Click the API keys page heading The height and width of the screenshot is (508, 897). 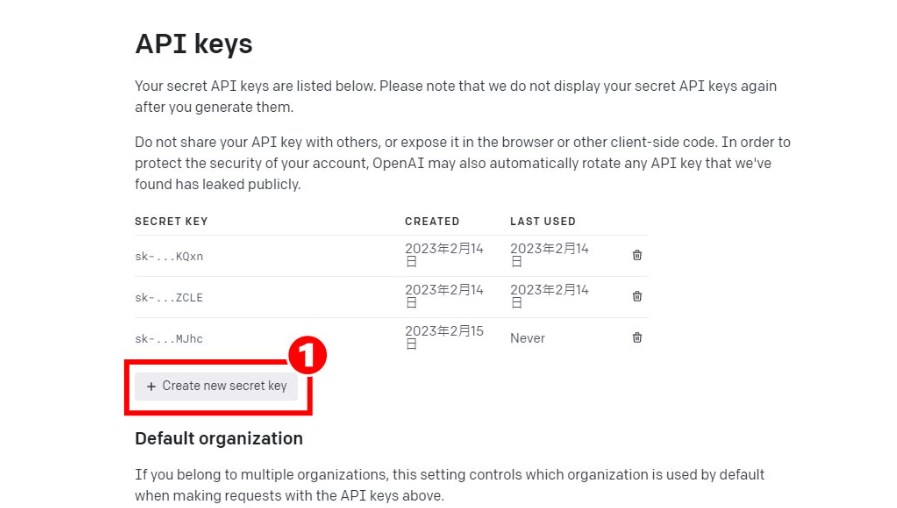click(194, 44)
